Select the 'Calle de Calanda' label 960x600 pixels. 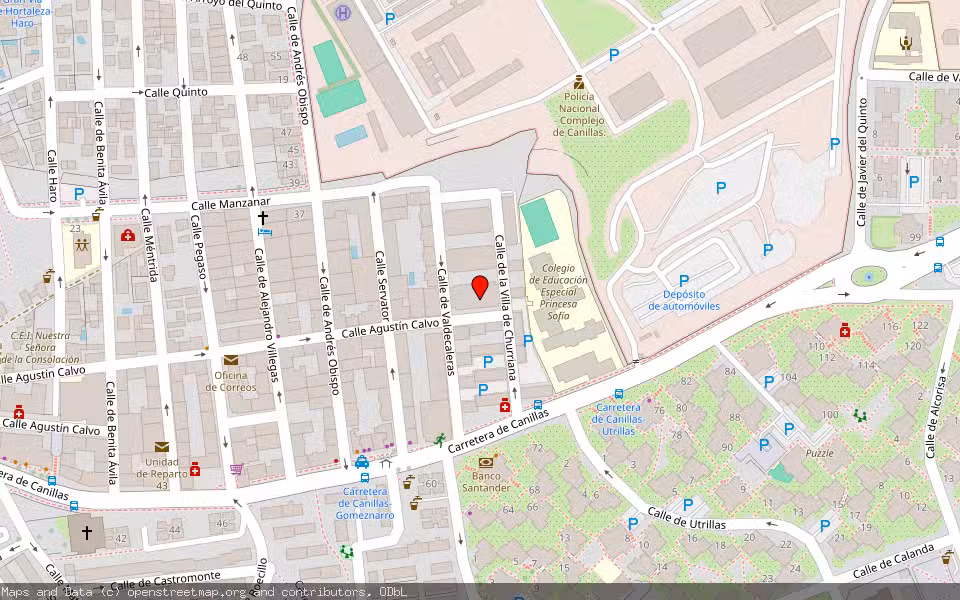coord(893,561)
